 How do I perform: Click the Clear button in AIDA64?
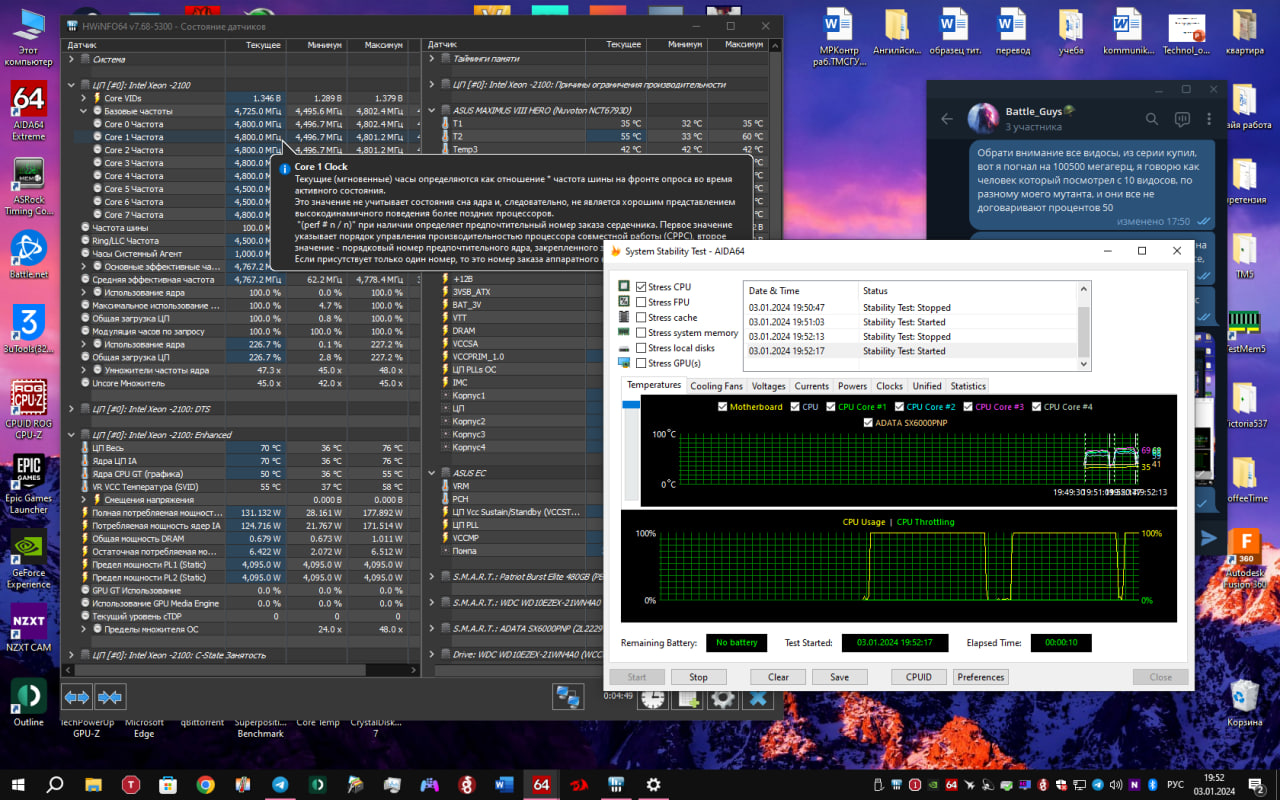778,677
